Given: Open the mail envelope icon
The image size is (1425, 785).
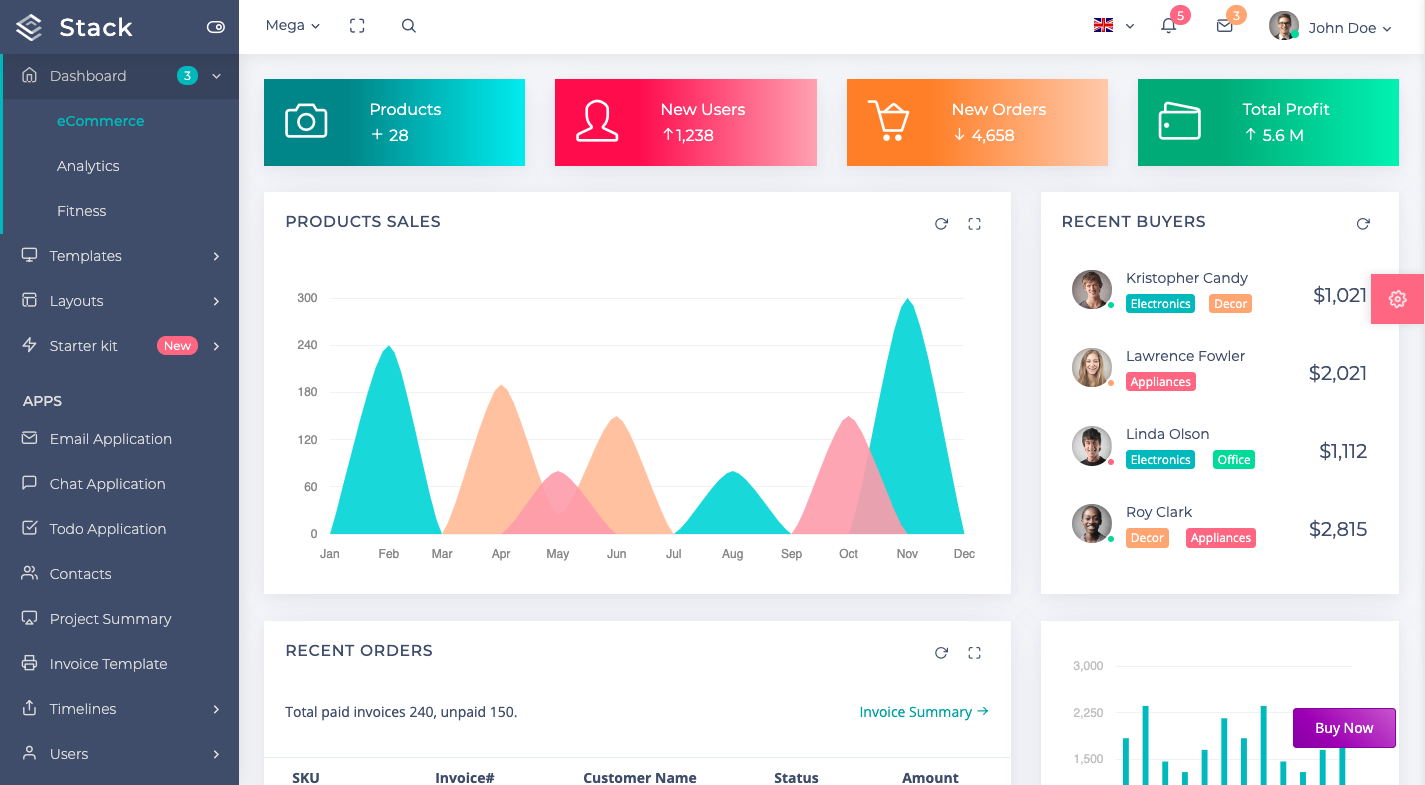Looking at the screenshot, I should coord(1224,27).
